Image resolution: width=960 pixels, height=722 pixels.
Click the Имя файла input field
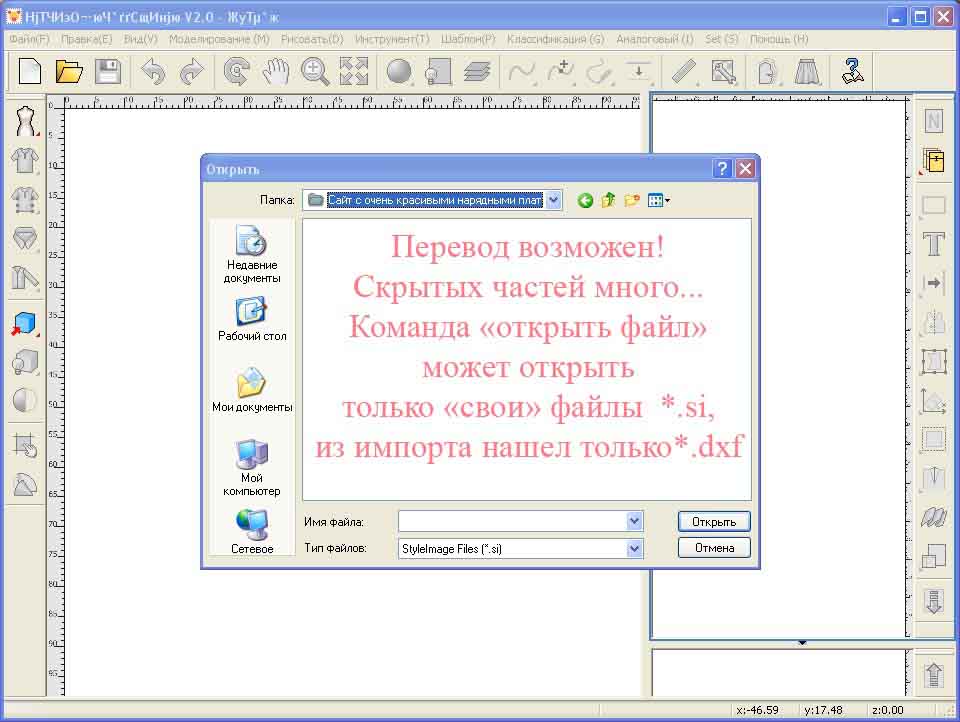pos(520,521)
